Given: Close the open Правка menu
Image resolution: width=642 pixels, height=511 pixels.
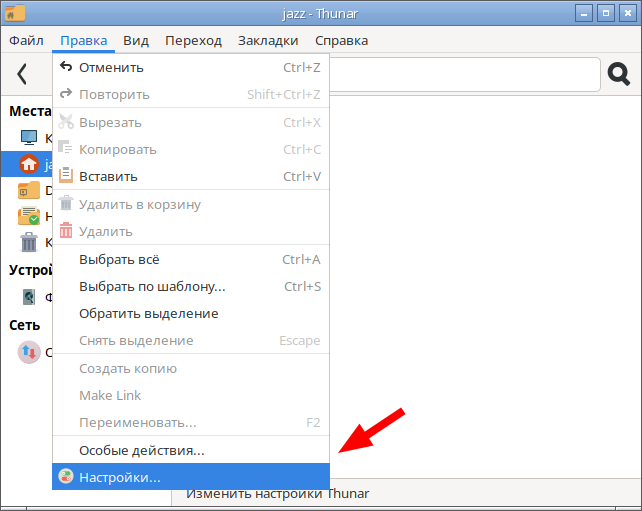Looking at the screenshot, I should 84,41.
